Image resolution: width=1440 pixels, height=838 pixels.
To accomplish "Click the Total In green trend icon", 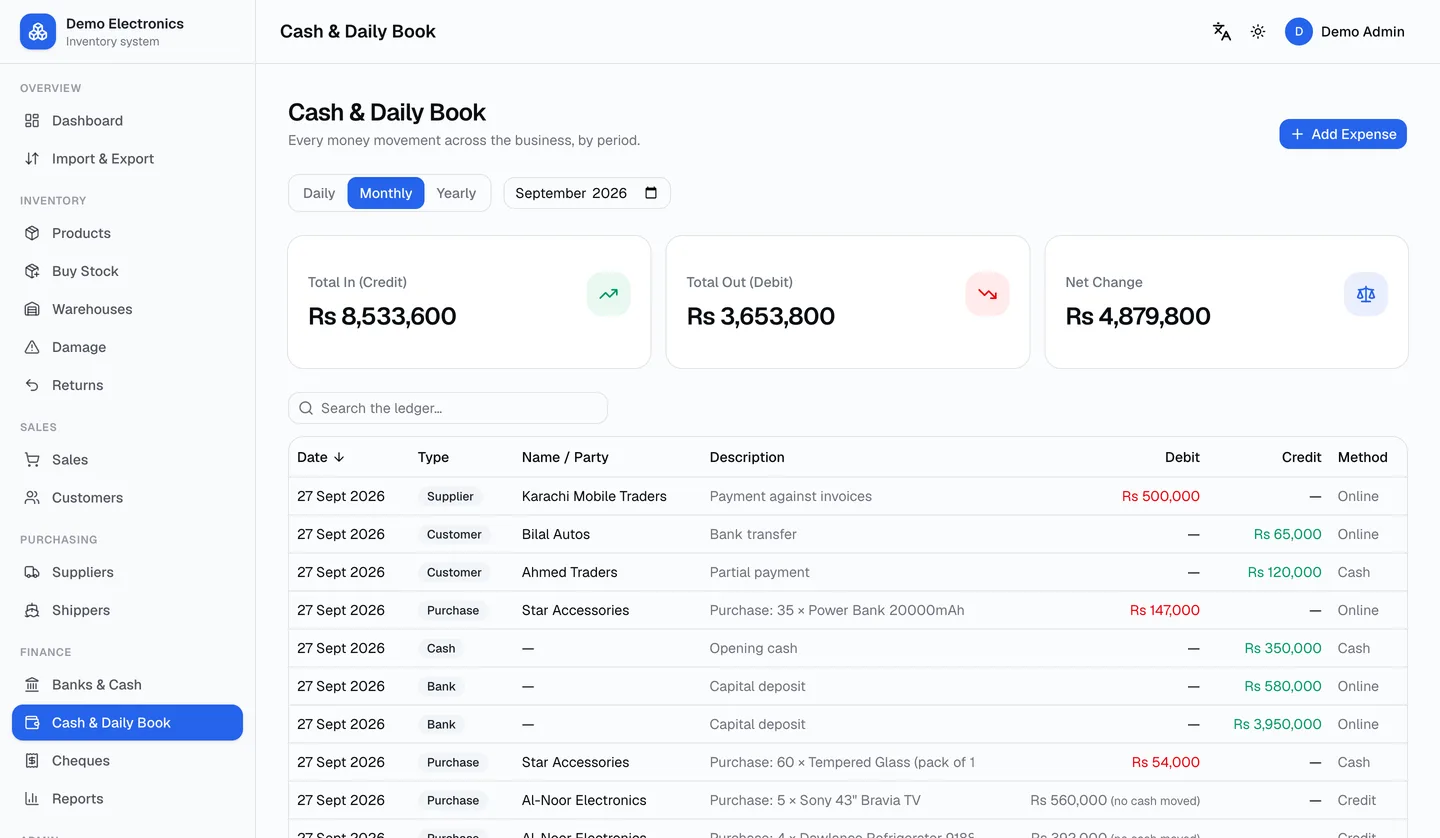I will click(608, 294).
